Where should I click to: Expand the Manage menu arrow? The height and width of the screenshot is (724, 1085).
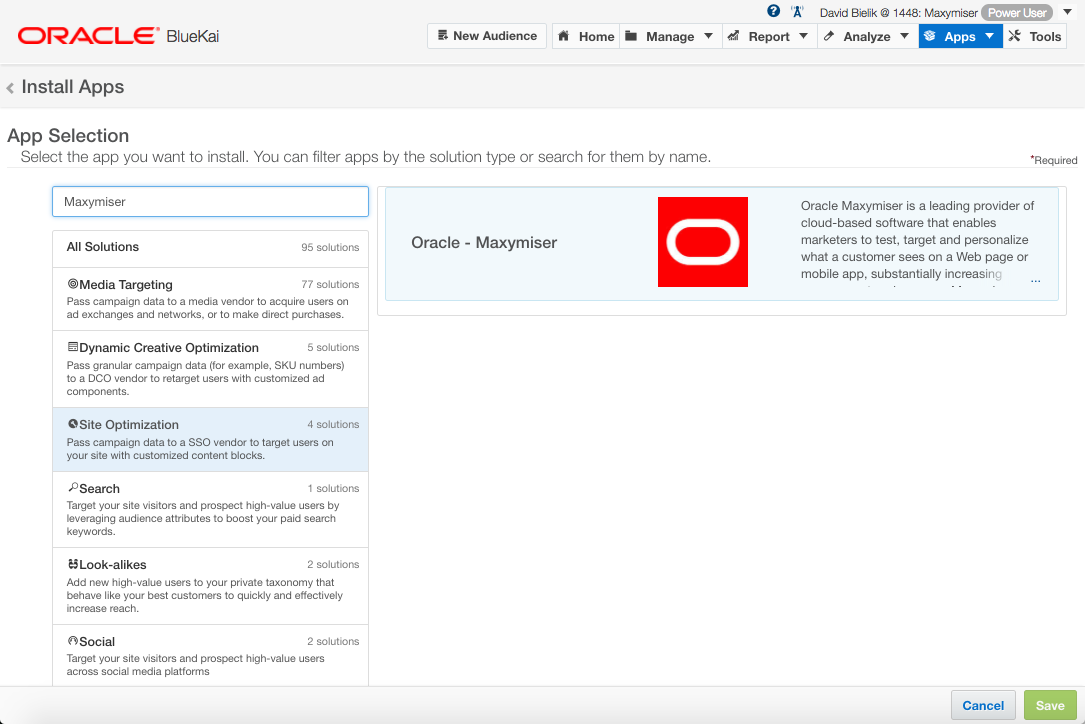709,36
